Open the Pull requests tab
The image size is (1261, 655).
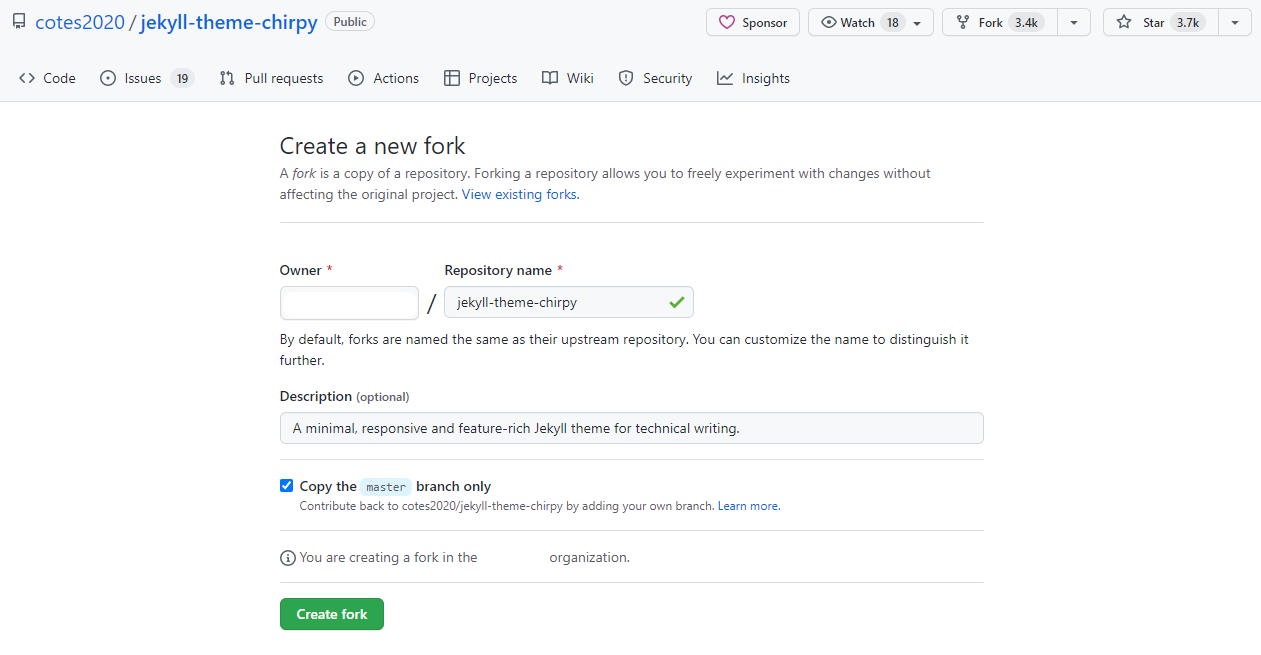click(271, 78)
